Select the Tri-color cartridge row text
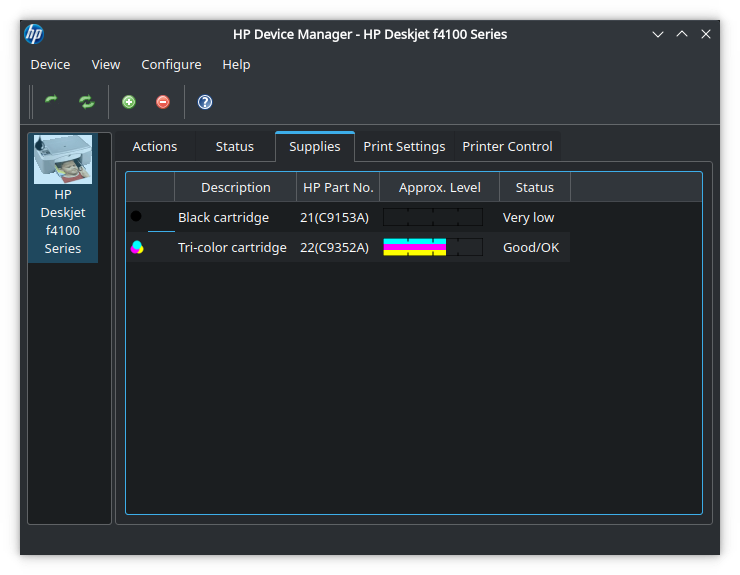Image resolution: width=740 pixels, height=575 pixels. (232, 248)
